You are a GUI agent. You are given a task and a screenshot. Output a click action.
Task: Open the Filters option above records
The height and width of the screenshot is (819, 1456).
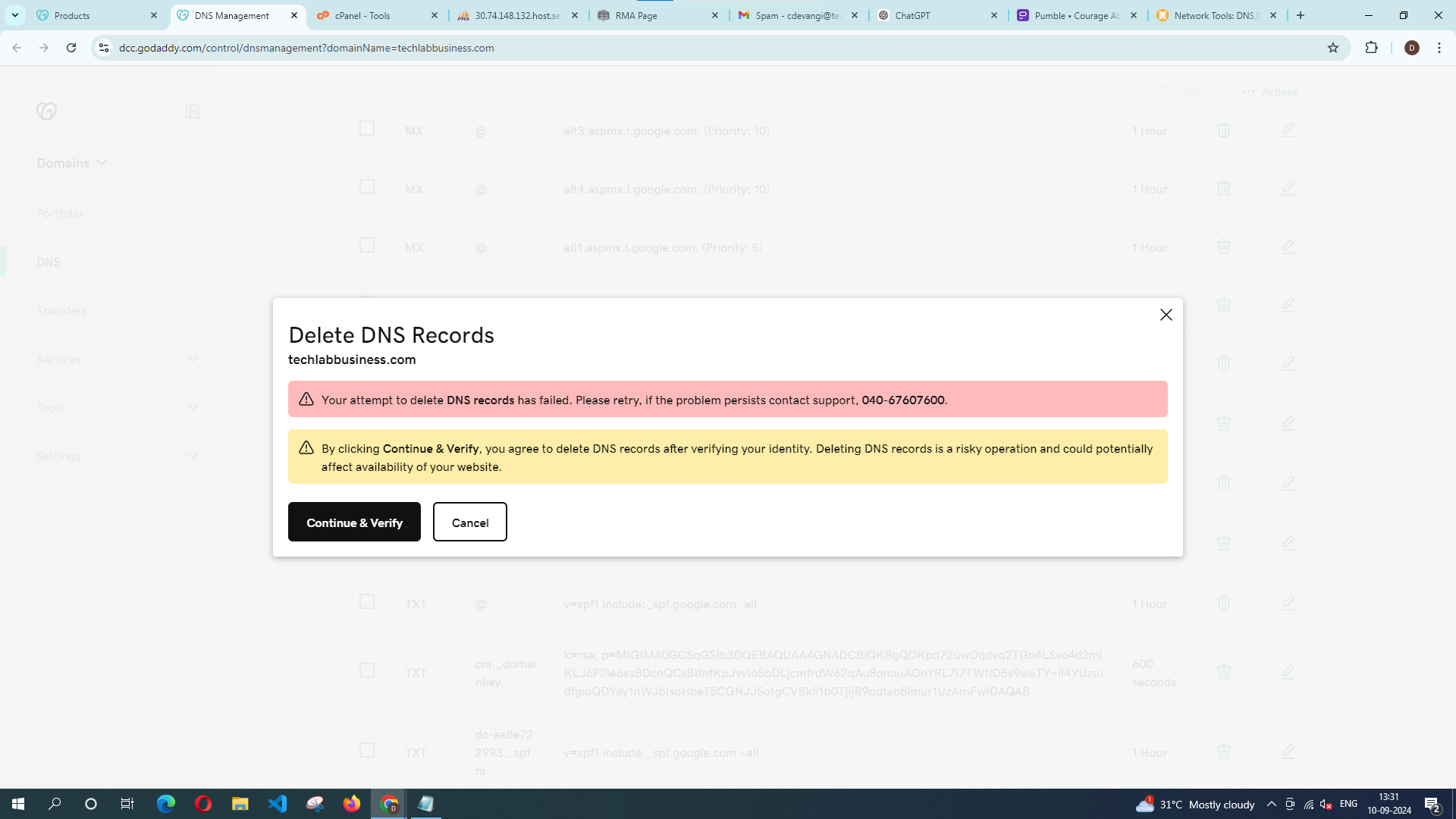(1183, 92)
